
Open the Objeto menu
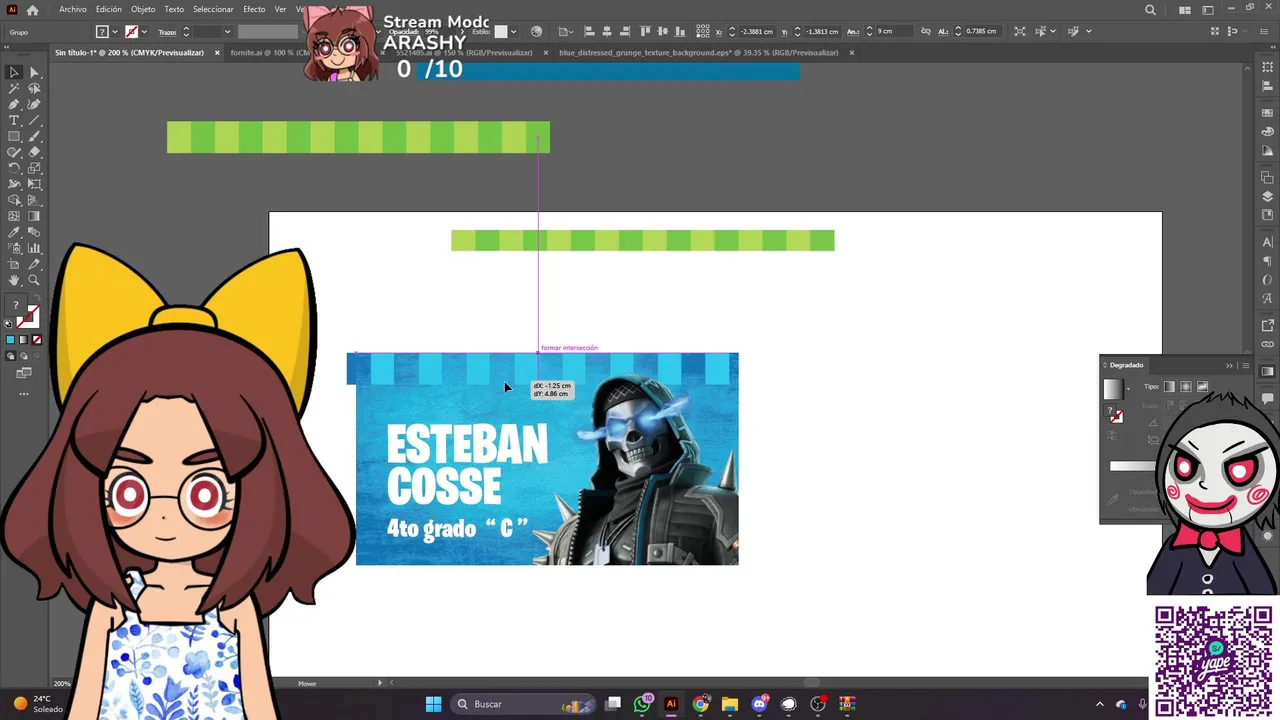(143, 9)
